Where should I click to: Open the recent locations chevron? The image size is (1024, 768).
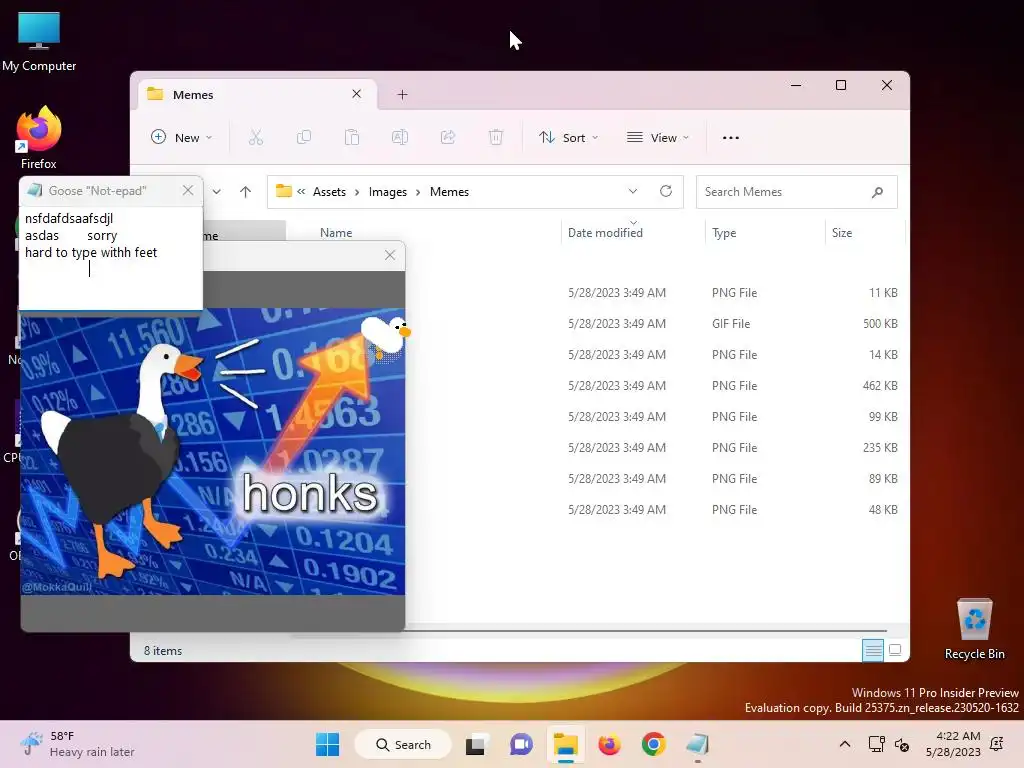coord(217,192)
